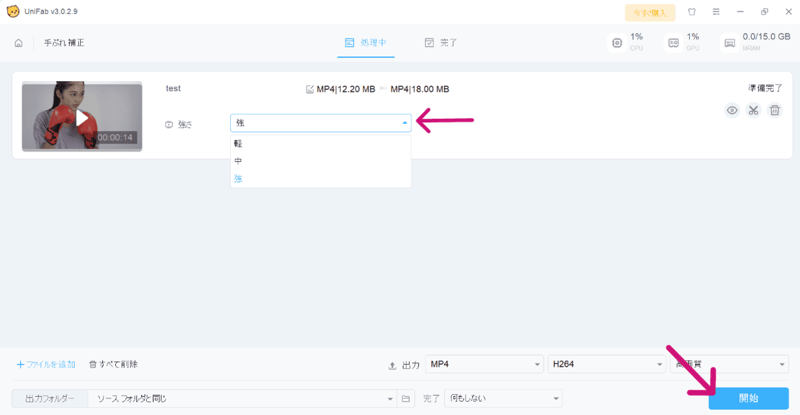
Task: Click the 今すぐ購入 buy now button
Action: (650, 12)
